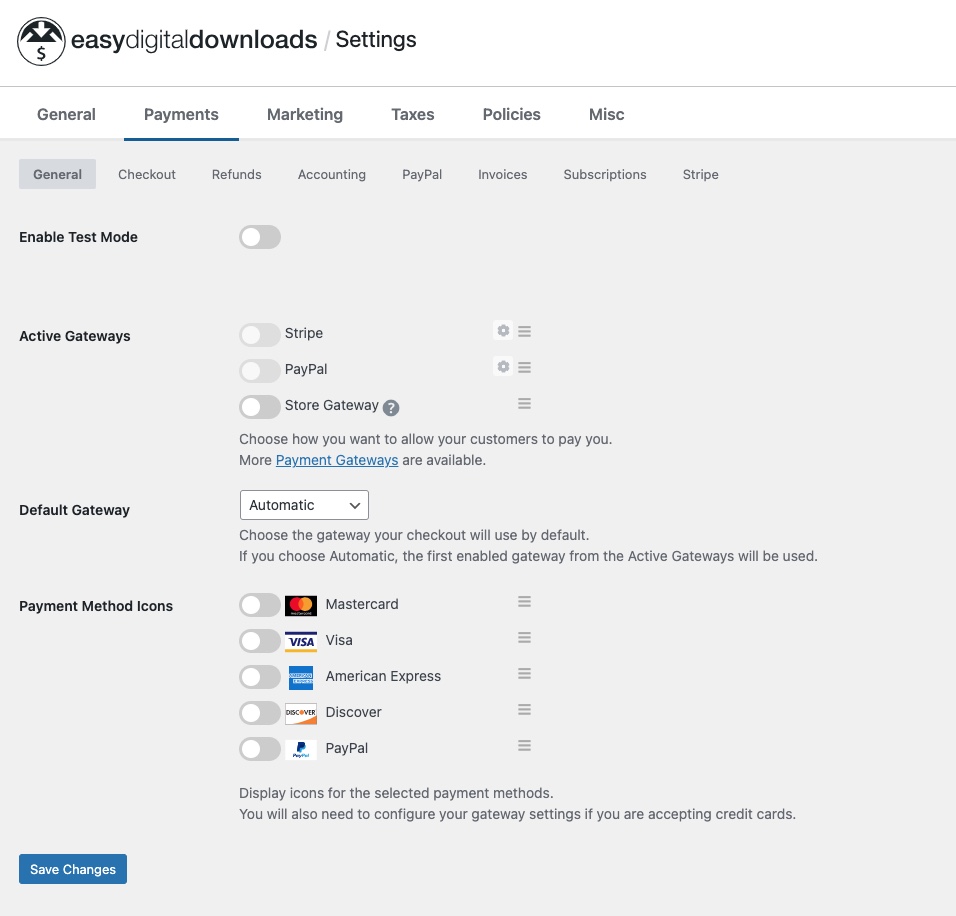The width and height of the screenshot is (956, 916).
Task: Click the Payment Method Icons label
Action: (96, 606)
